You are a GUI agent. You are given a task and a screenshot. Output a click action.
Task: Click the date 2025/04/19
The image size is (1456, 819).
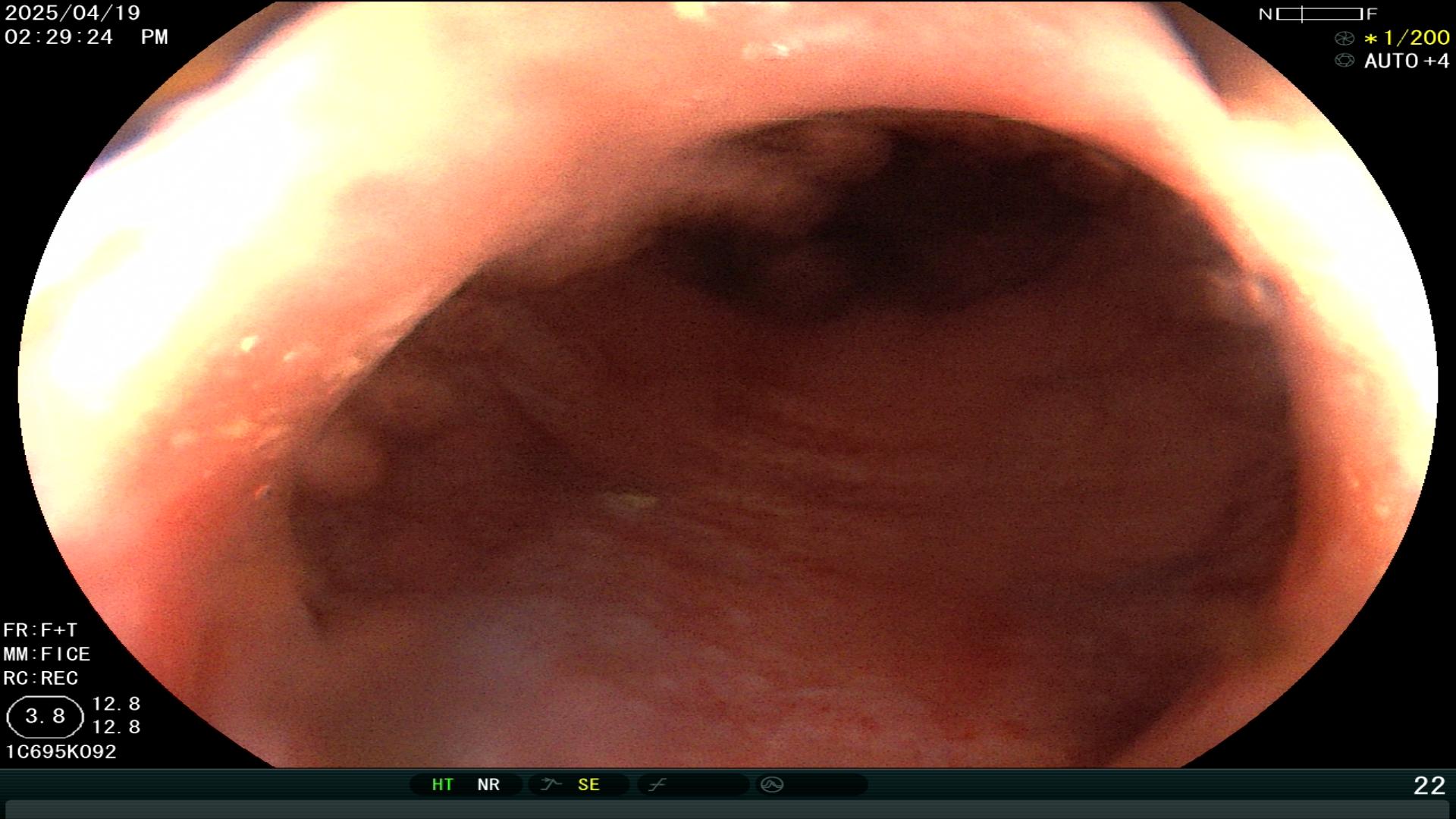pyautogui.click(x=73, y=13)
